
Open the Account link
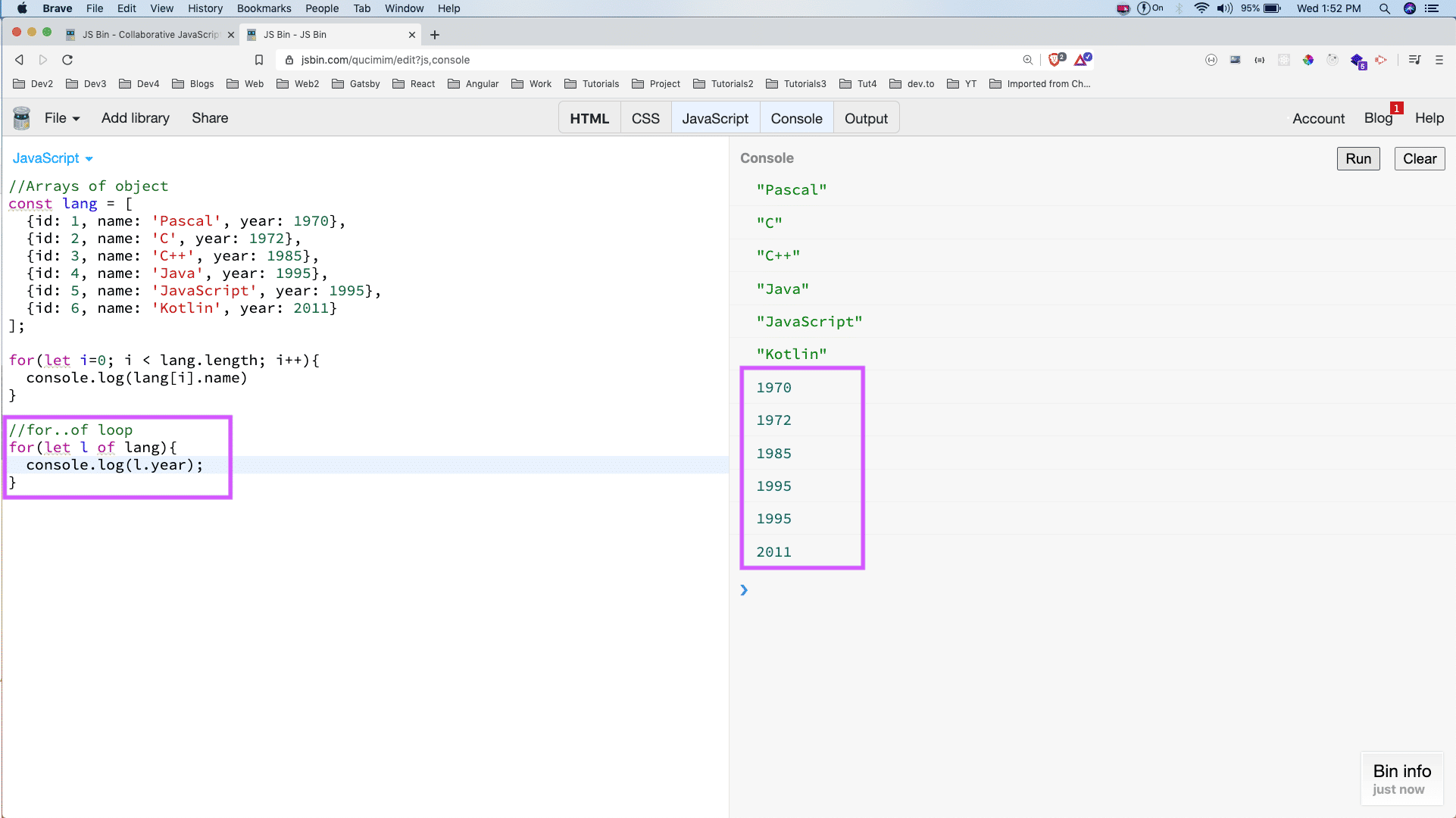pos(1318,119)
